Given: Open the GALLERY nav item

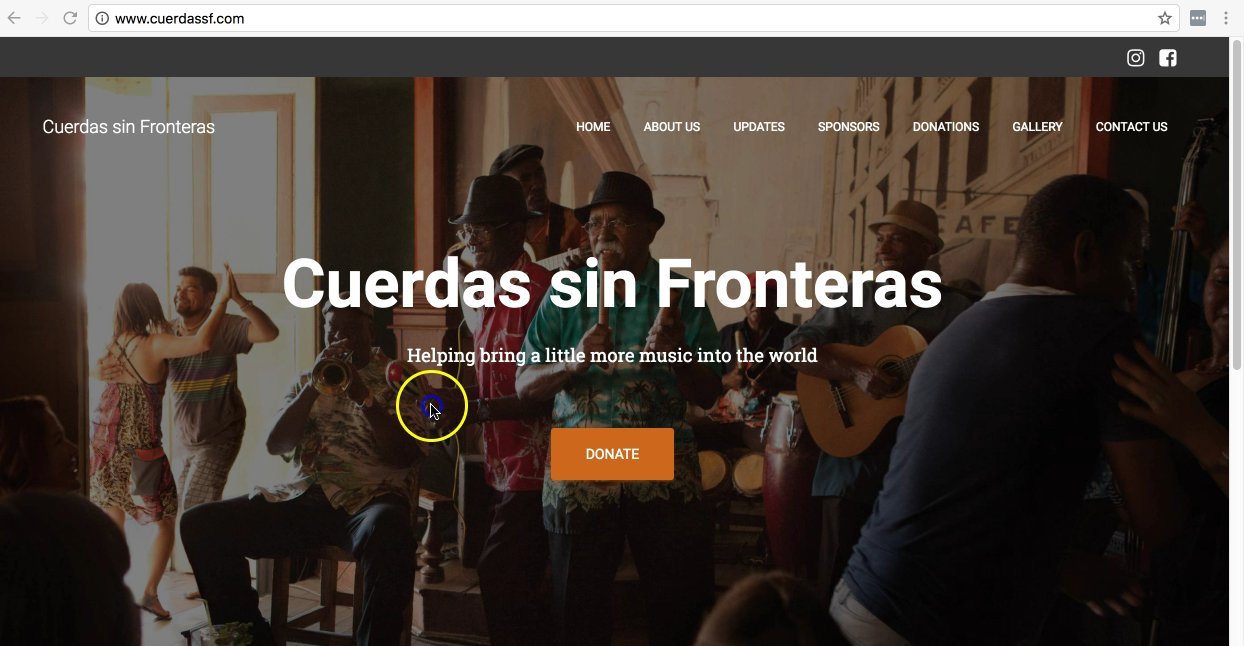Looking at the screenshot, I should (1037, 127).
